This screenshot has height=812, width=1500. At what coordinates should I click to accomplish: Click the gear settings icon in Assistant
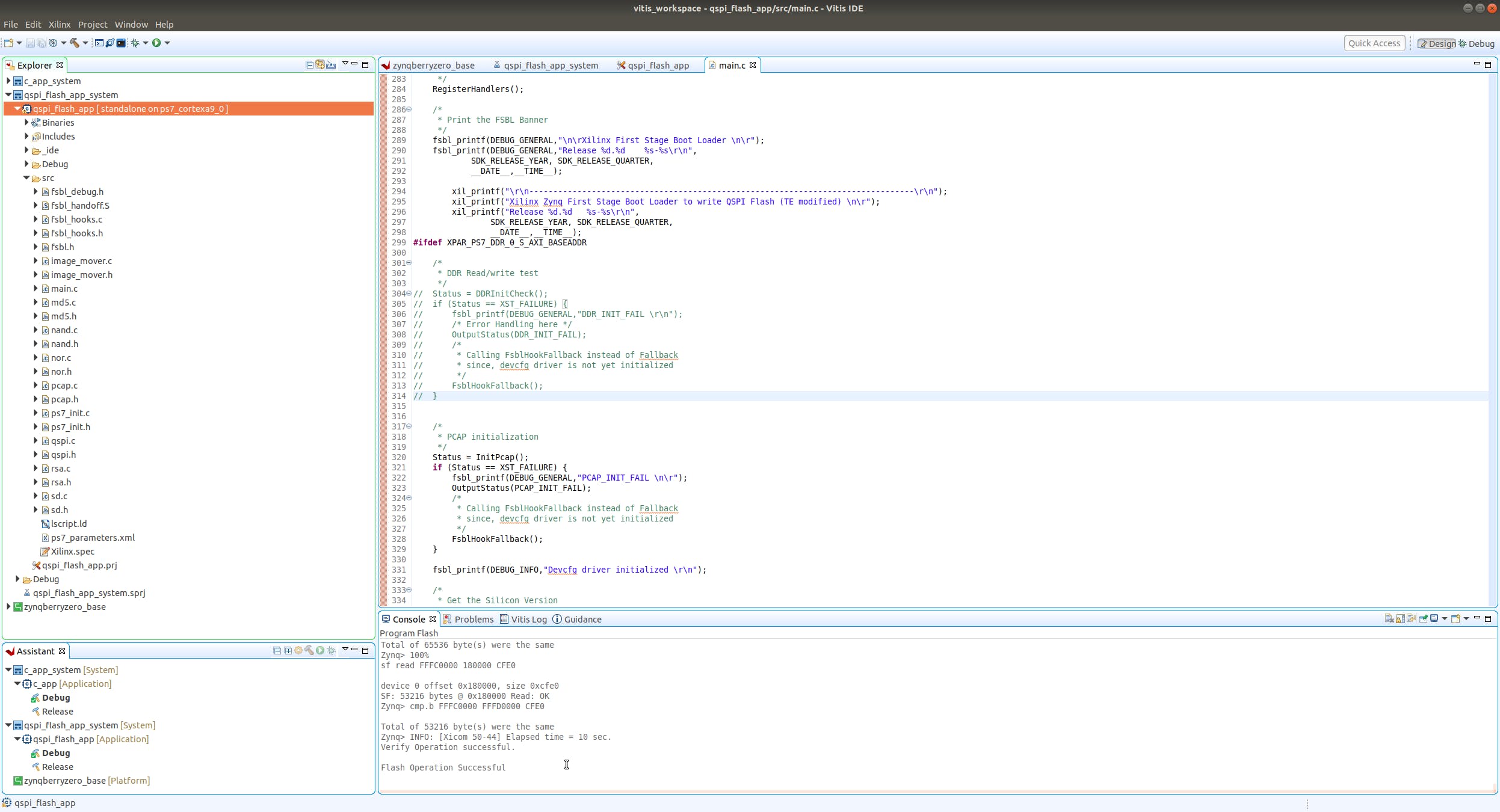(298, 651)
